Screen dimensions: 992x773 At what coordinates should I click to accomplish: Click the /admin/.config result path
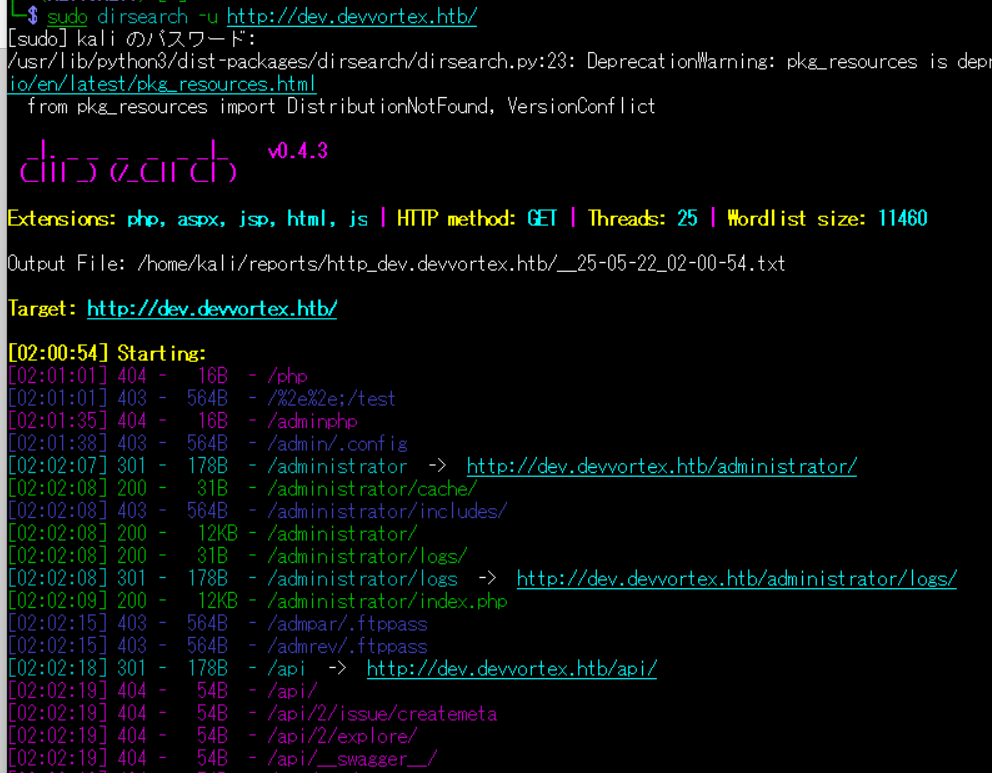tap(336, 444)
